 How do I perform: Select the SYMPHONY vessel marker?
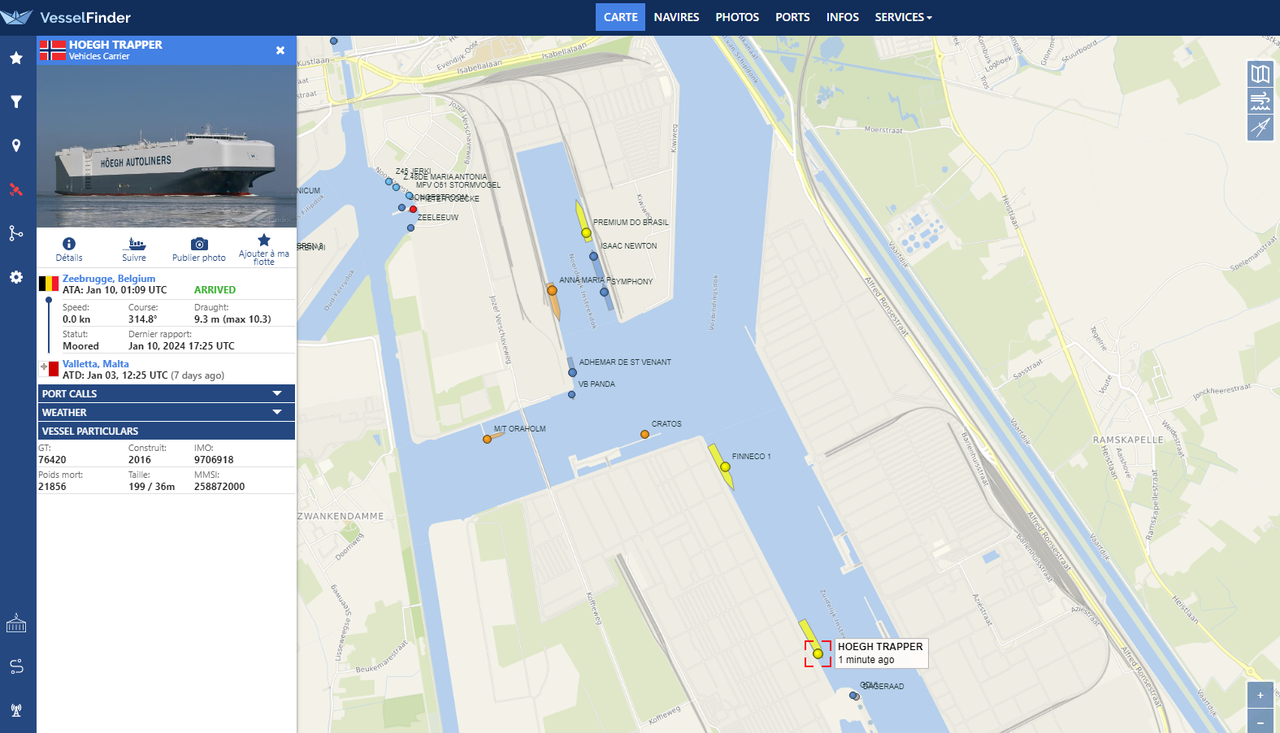(x=604, y=292)
